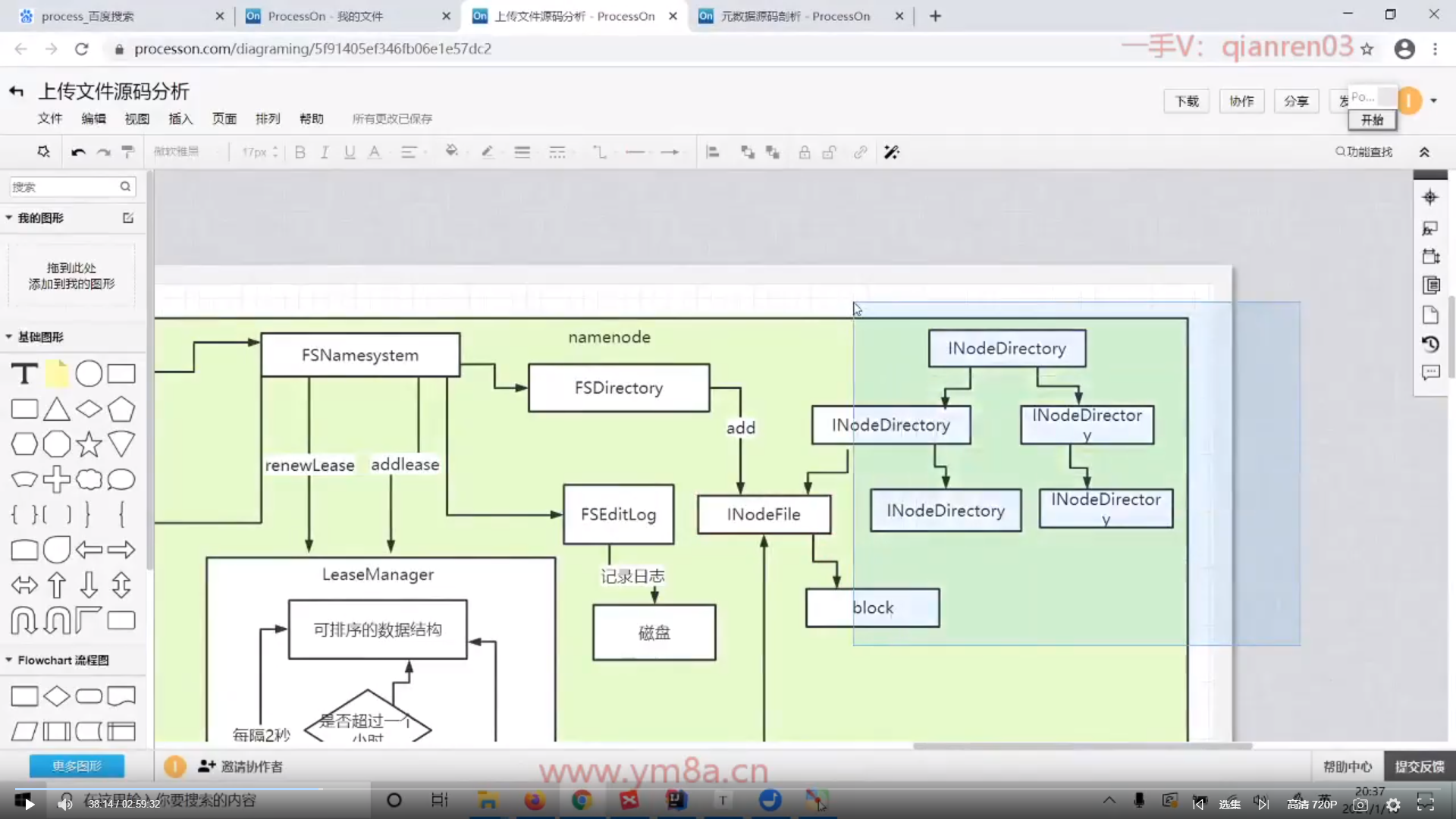Image resolution: width=1456 pixels, height=819 pixels.
Task: Switch to the ProcessOn 我的文件 tab
Action: coord(347,16)
